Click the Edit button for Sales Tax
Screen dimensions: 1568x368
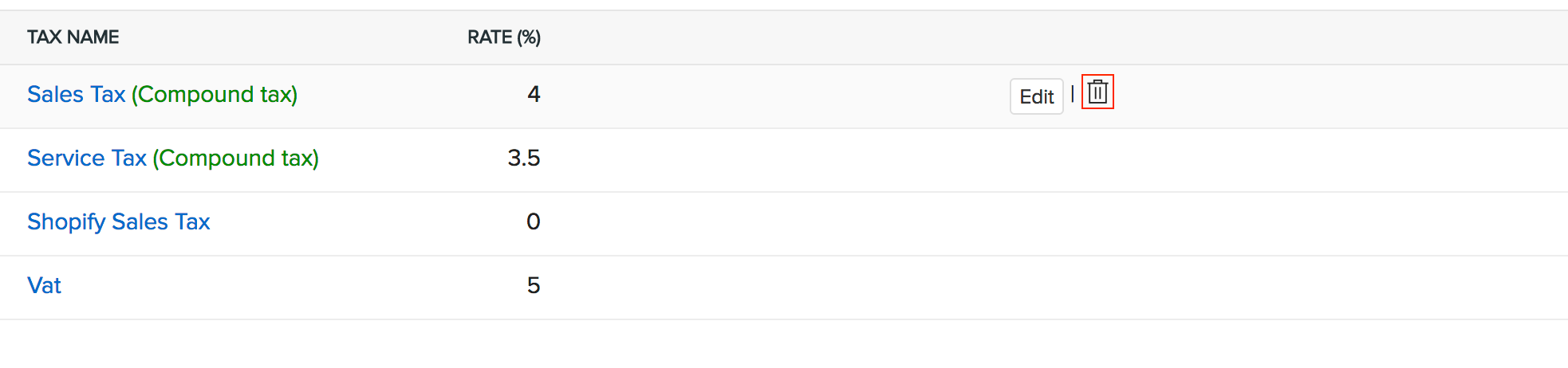(1036, 96)
